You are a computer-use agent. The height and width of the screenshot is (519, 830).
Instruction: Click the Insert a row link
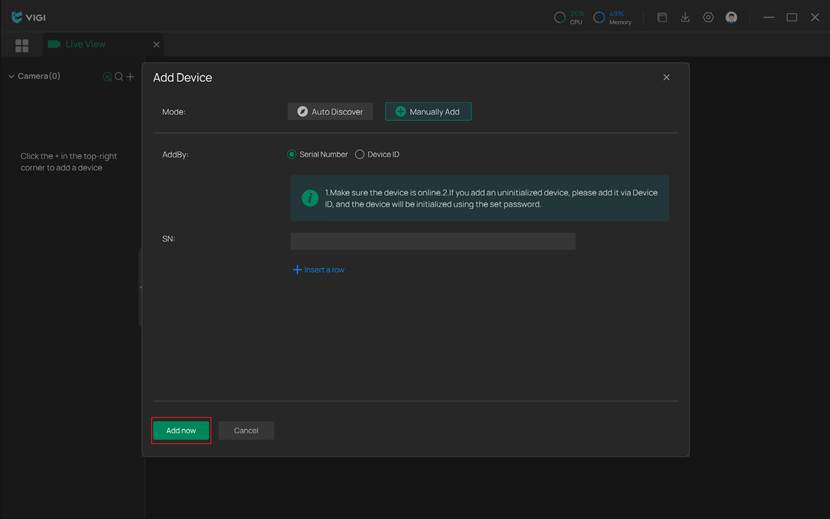pos(318,270)
